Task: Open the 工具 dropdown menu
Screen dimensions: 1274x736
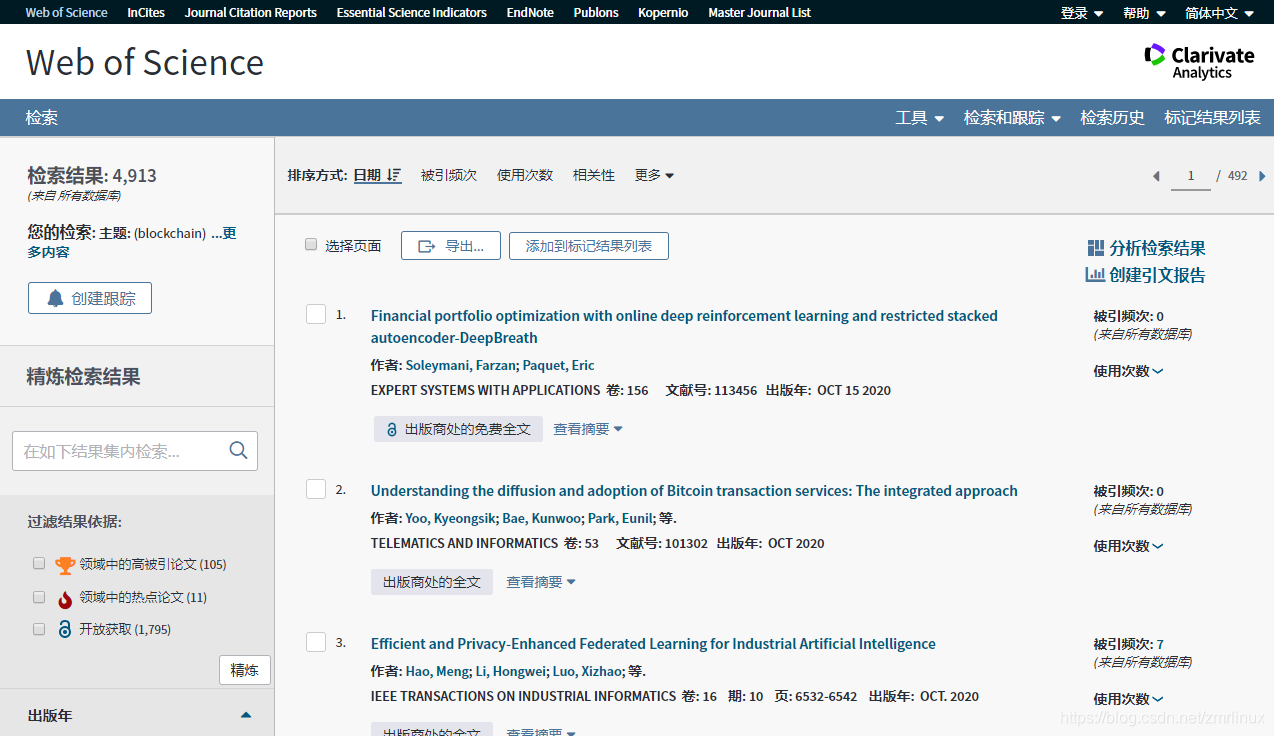Action: click(x=920, y=118)
